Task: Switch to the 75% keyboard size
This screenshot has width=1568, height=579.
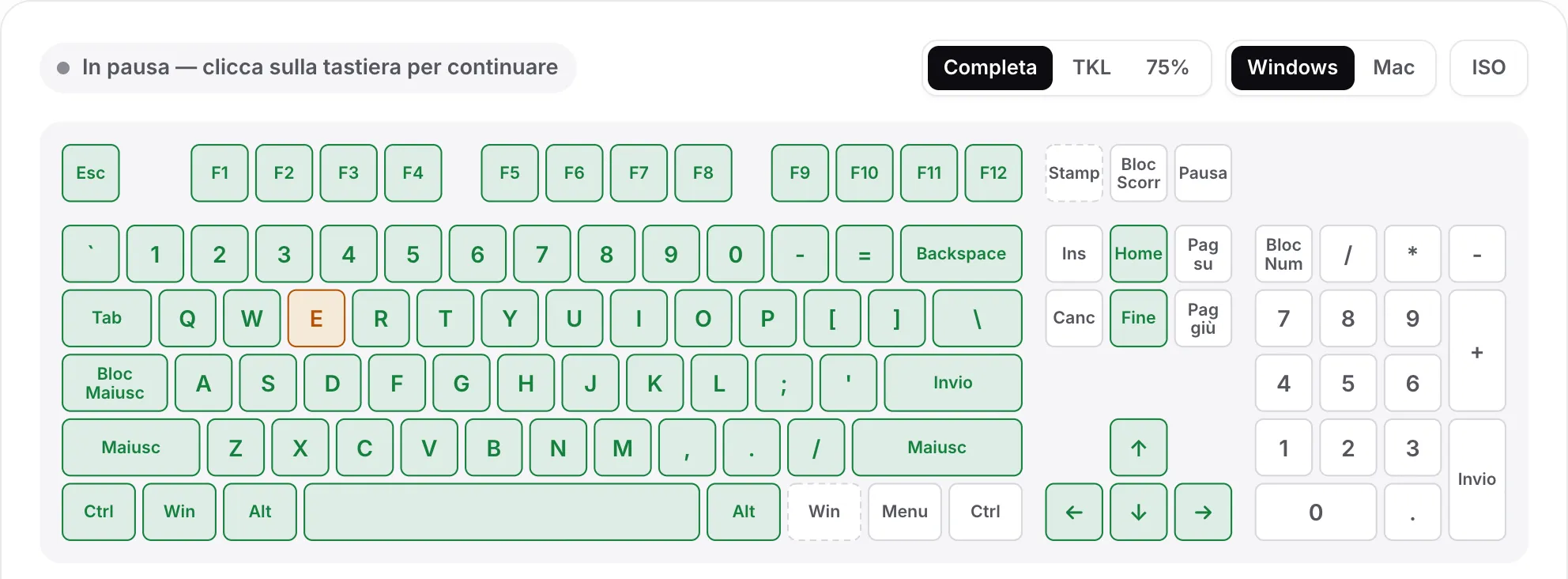Action: (x=1167, y=67)
